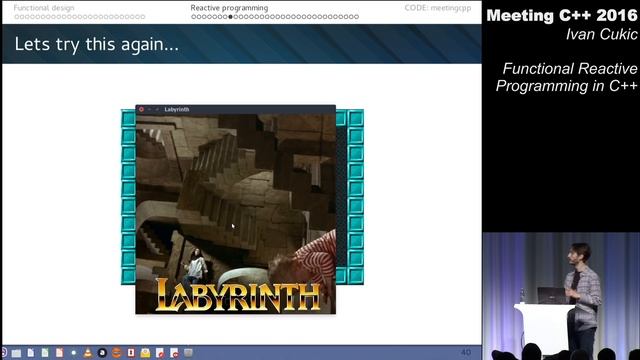Click the slide title 'Lets try this again...'
This screenshot has width=640, height=360.
[x=97, y=44]
